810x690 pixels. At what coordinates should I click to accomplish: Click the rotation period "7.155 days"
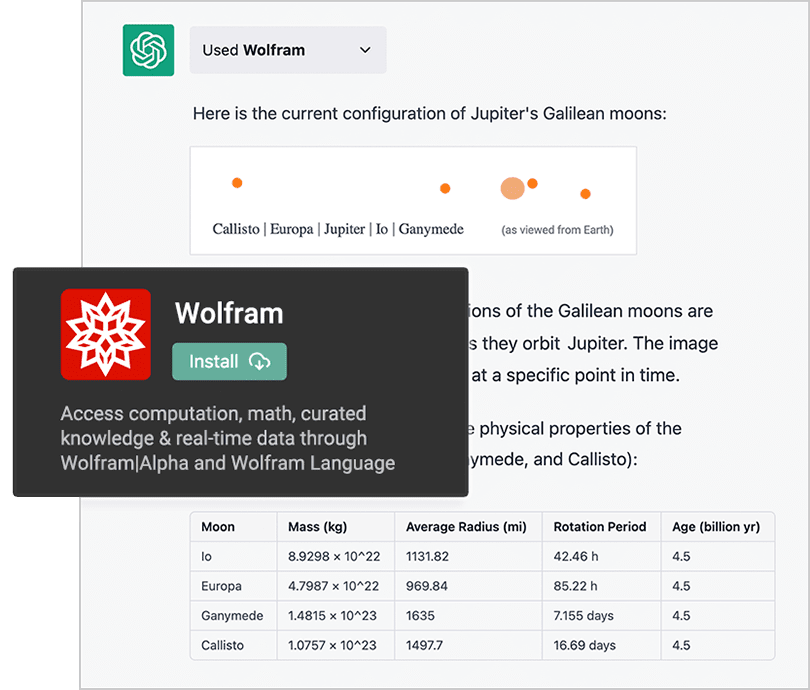tap(584, 616)
